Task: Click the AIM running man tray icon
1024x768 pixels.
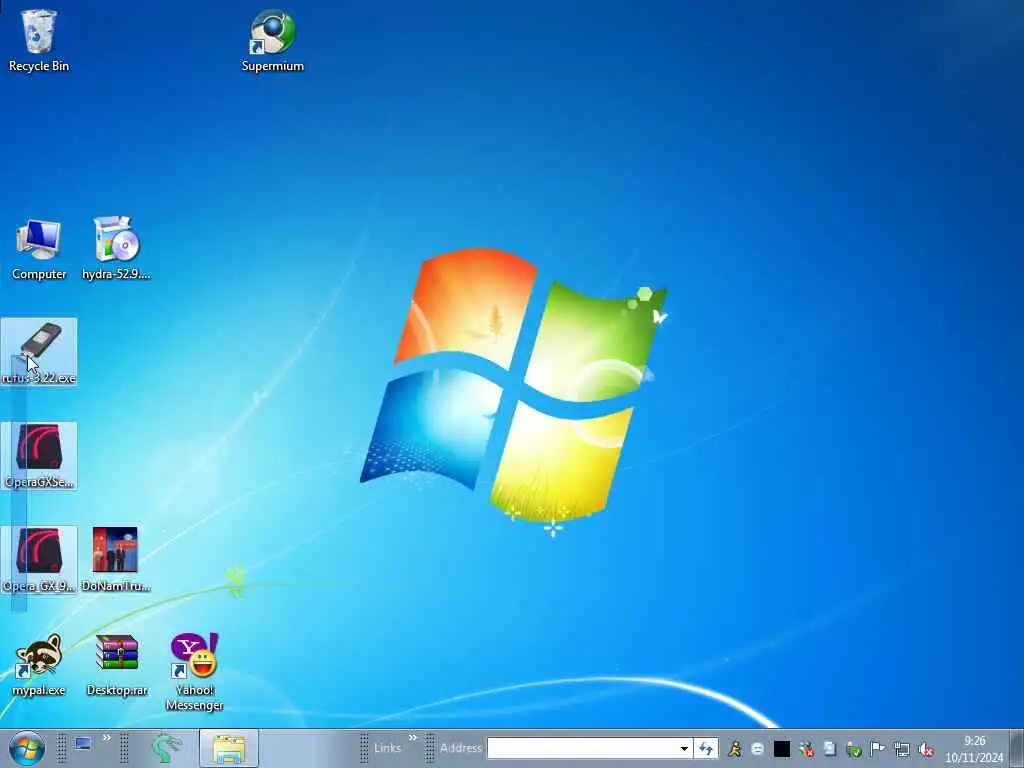Action: [735, 749]
